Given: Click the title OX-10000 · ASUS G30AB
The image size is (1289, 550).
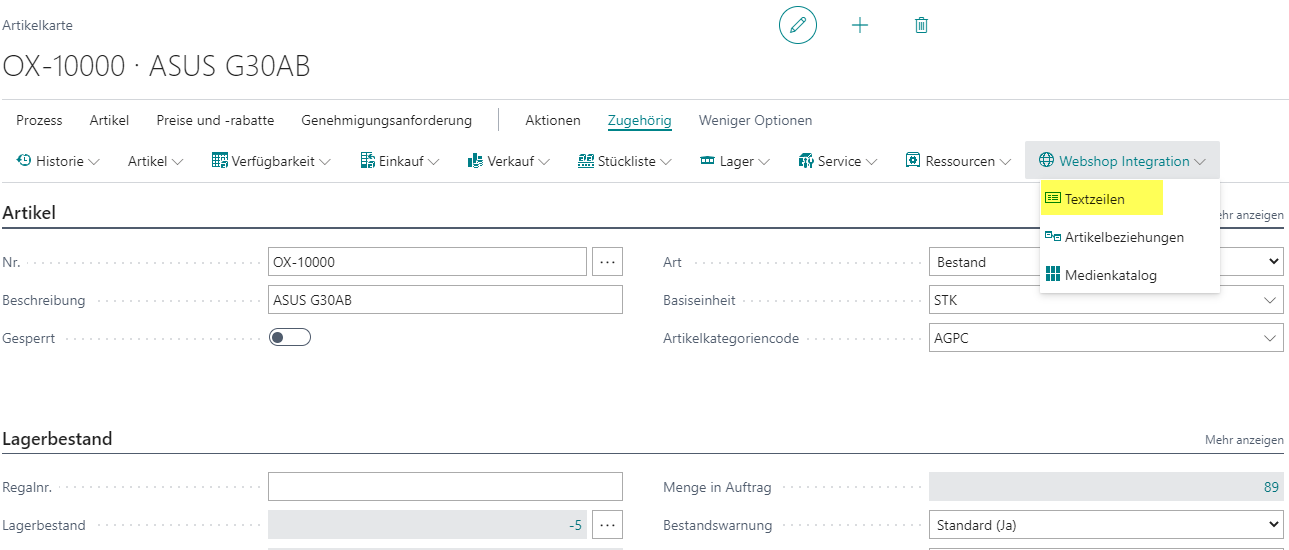Looking at the screenshot, I should click(x=156, y=66).
